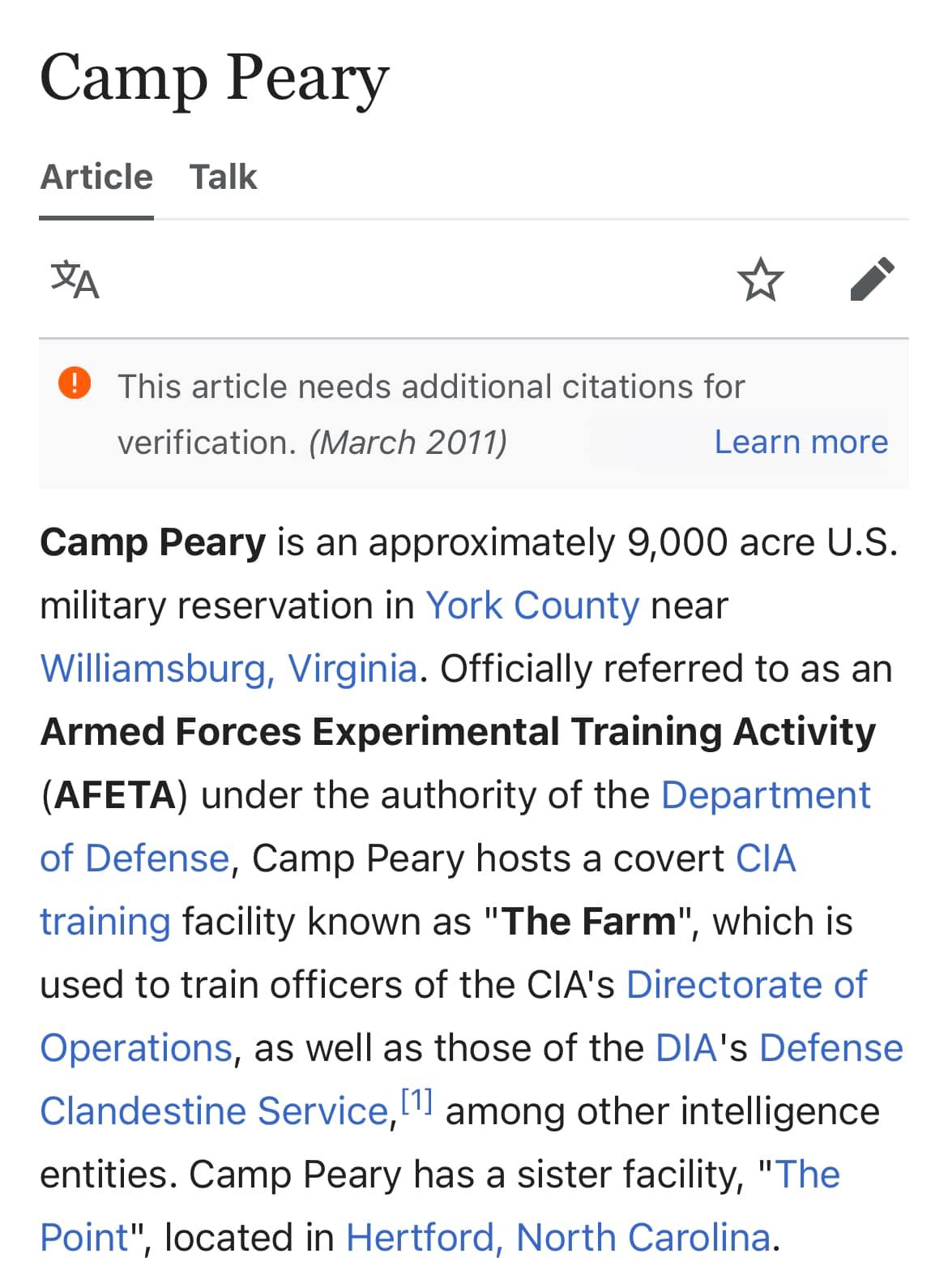Click footnote reference [1]
This screenshot has width=948, height=1288.
pos(417,1102)
